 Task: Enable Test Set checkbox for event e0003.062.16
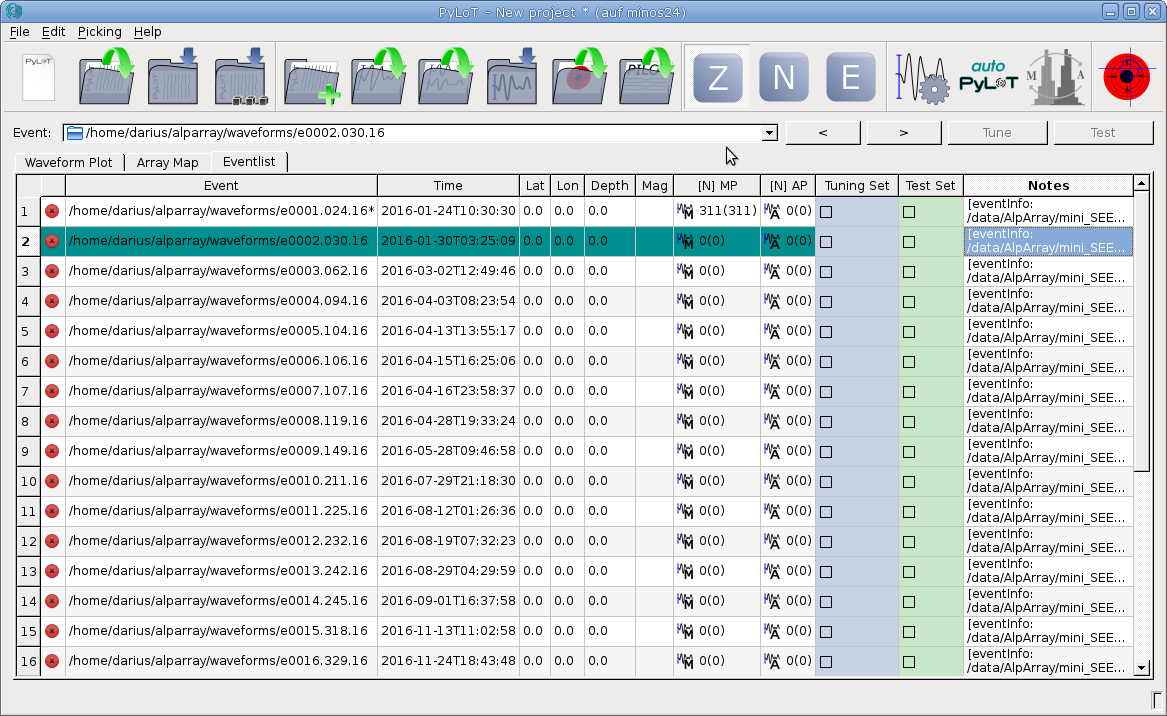pos(909,271)
